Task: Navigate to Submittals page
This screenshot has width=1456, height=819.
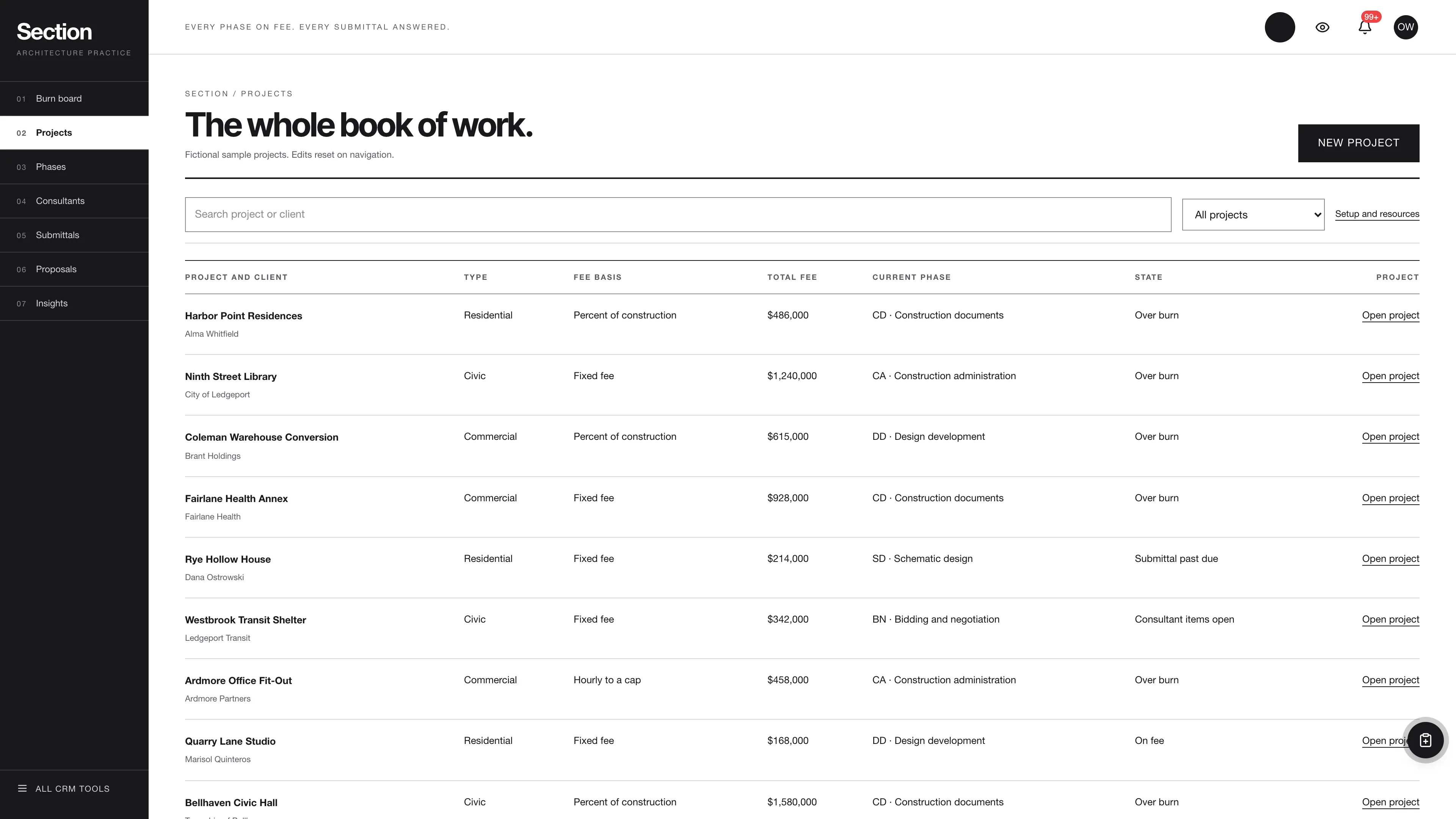Action: [74, 235]
